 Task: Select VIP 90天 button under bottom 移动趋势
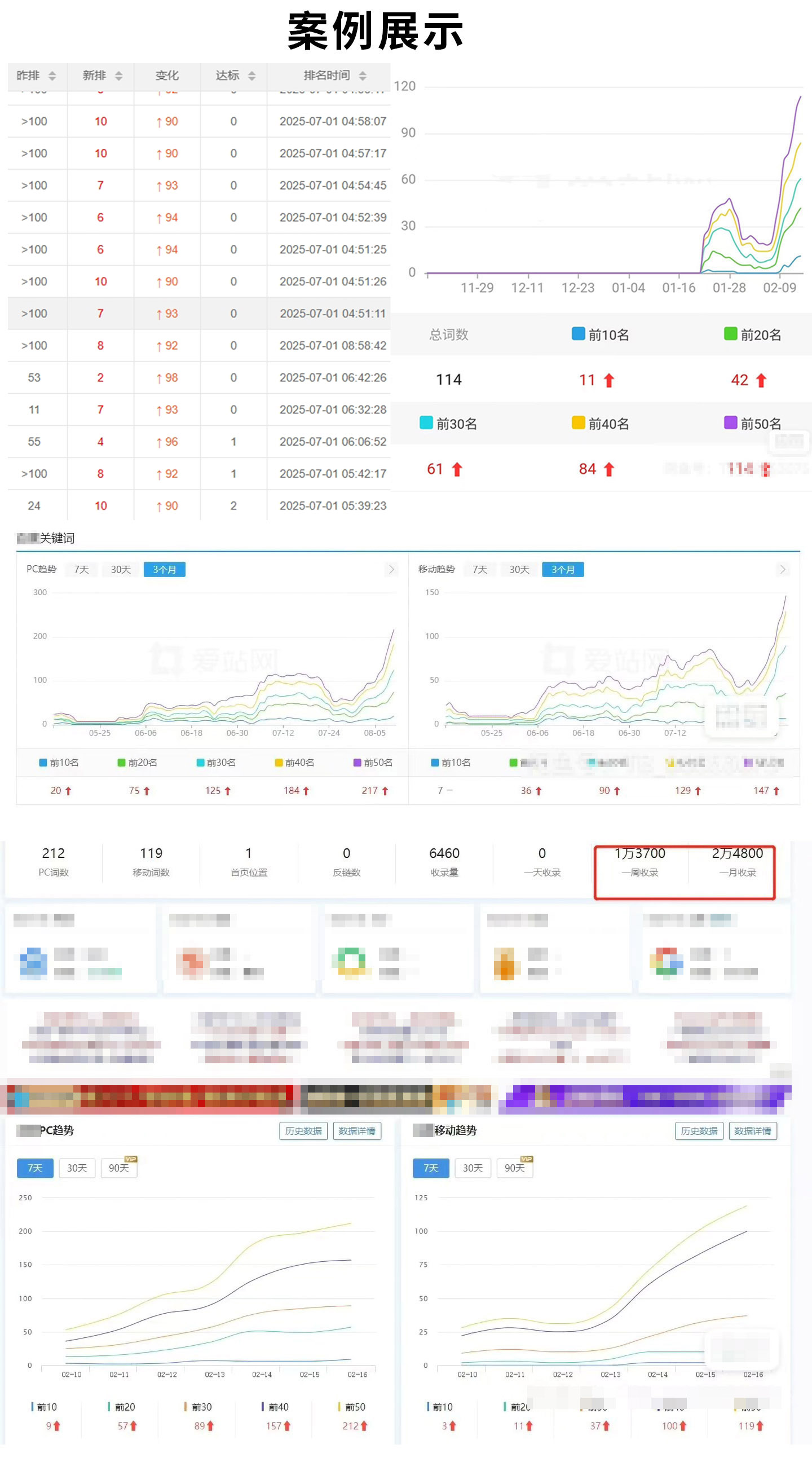pos(515,1168)
